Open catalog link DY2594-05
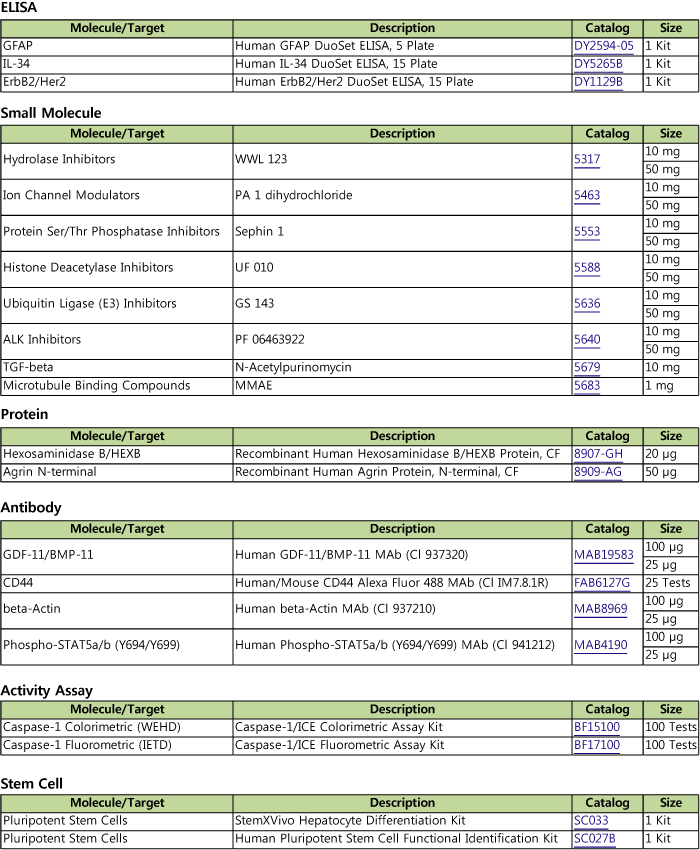Screen dimensions: 700x850 point(603,46)
